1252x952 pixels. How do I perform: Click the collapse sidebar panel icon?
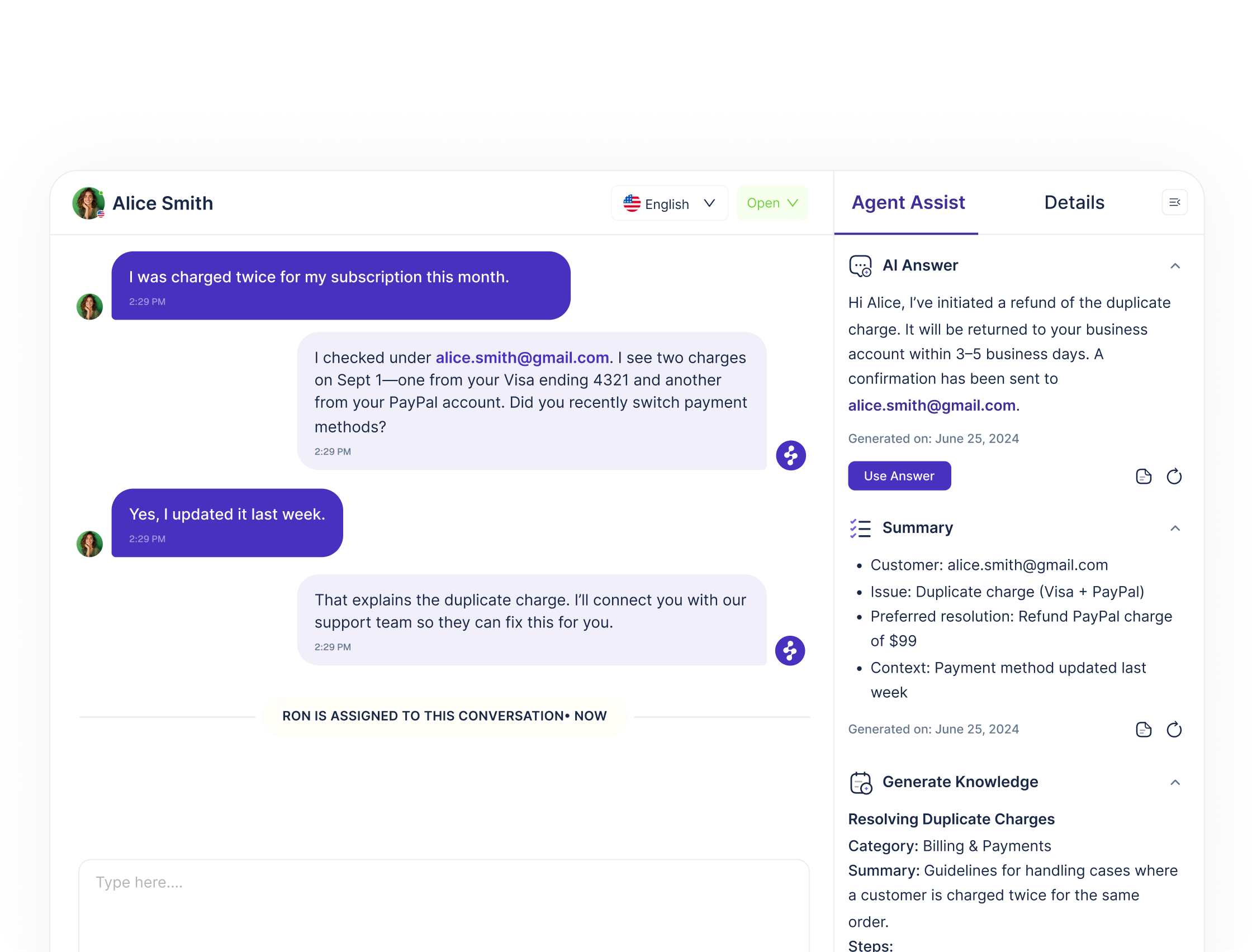coord(1174,202)
